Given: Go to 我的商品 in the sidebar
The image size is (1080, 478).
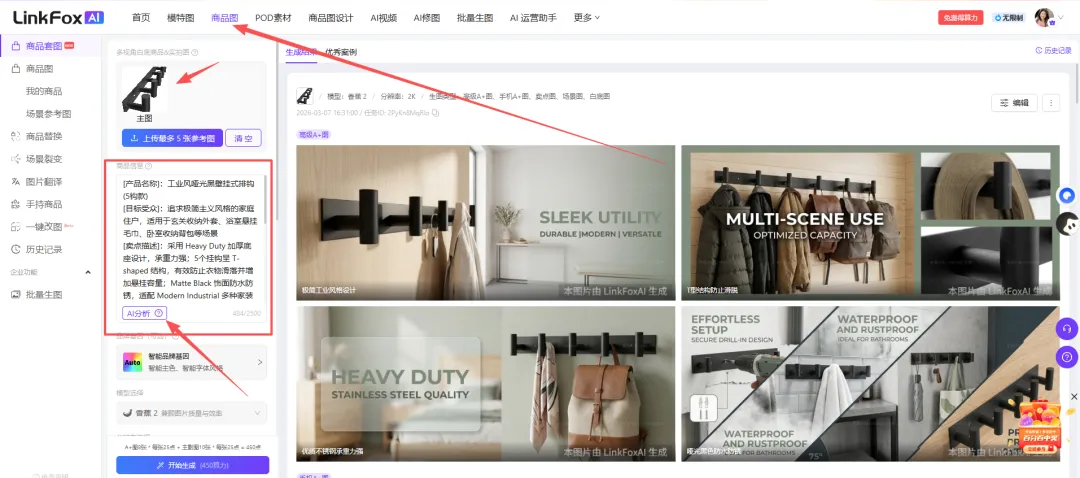Looking at the screenshot, I should pos(43,91).
